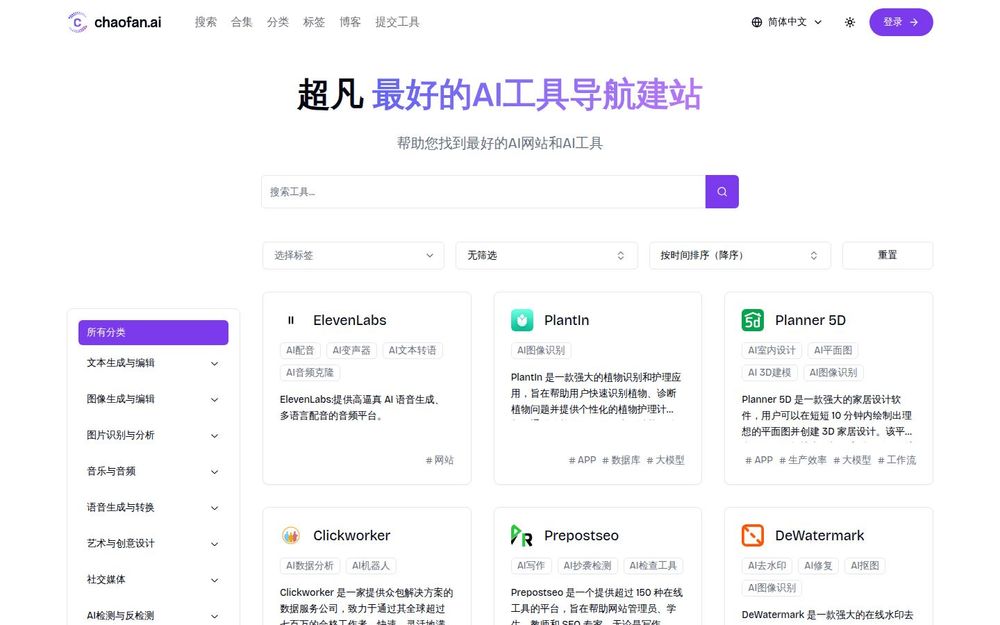
Task: Click the ElevenLabs logo icon
Action: 291,320
